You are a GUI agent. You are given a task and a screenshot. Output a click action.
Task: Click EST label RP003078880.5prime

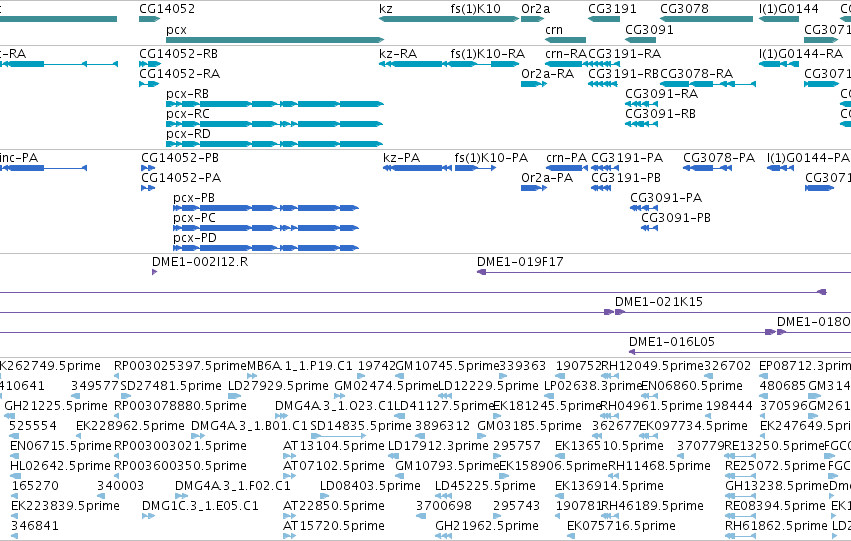180,406
